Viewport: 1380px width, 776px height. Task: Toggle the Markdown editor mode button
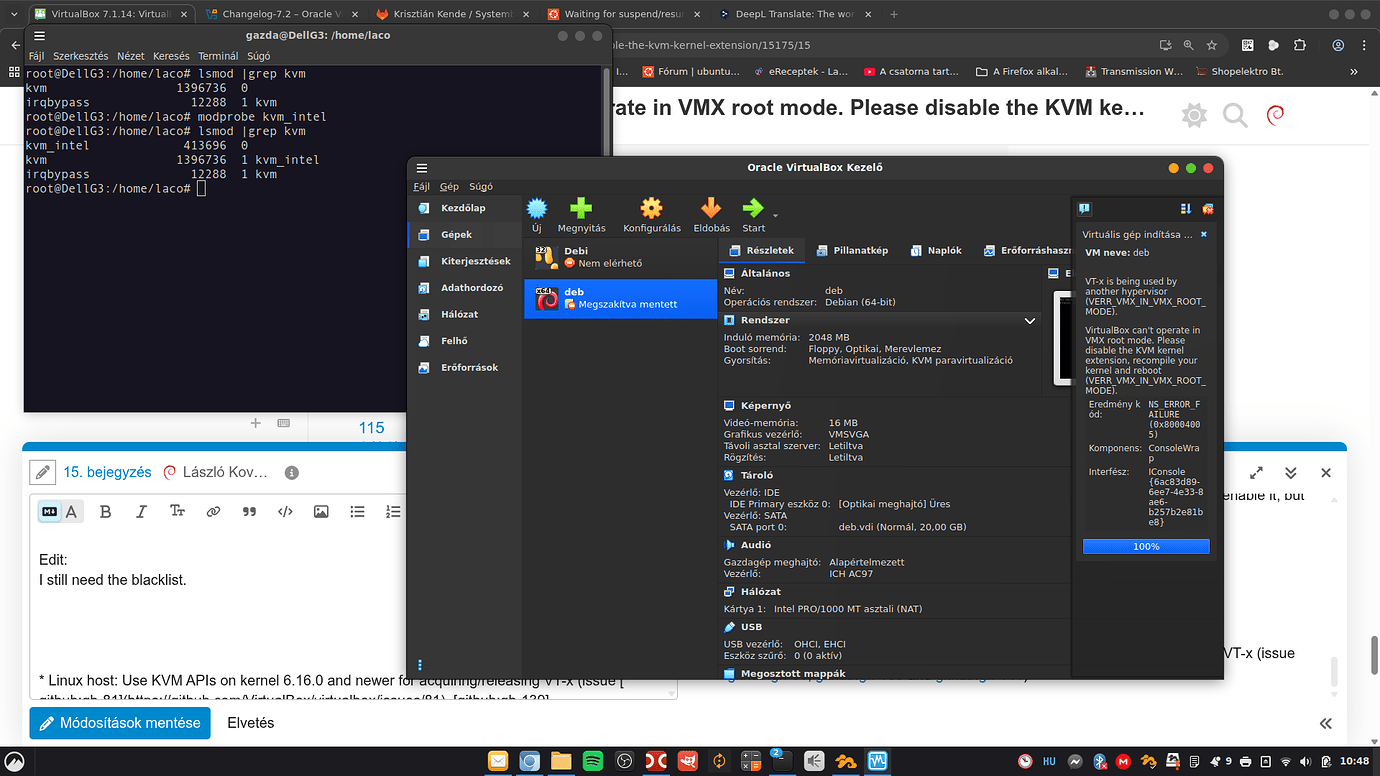49,511
